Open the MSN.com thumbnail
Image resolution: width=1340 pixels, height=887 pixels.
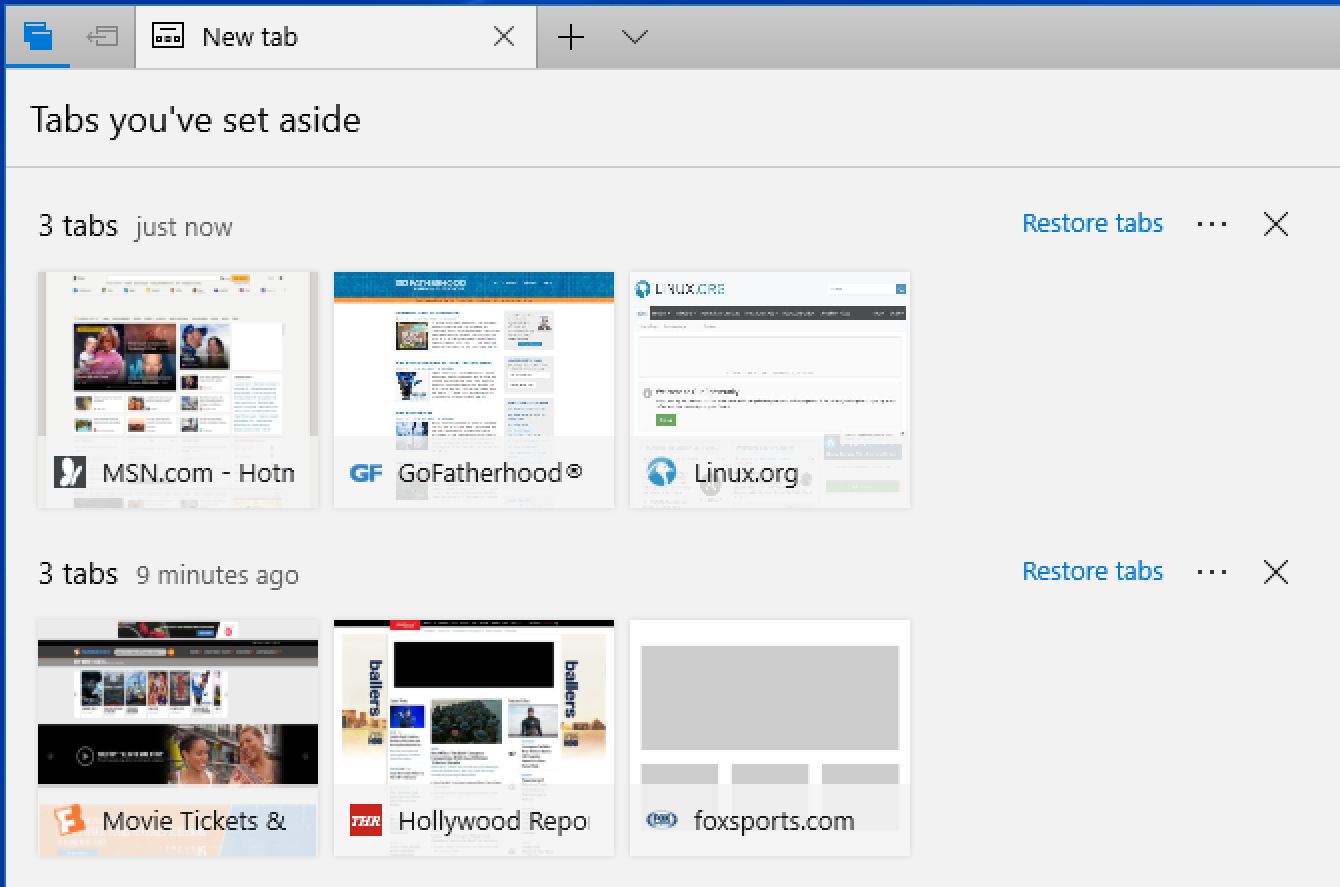178,390
